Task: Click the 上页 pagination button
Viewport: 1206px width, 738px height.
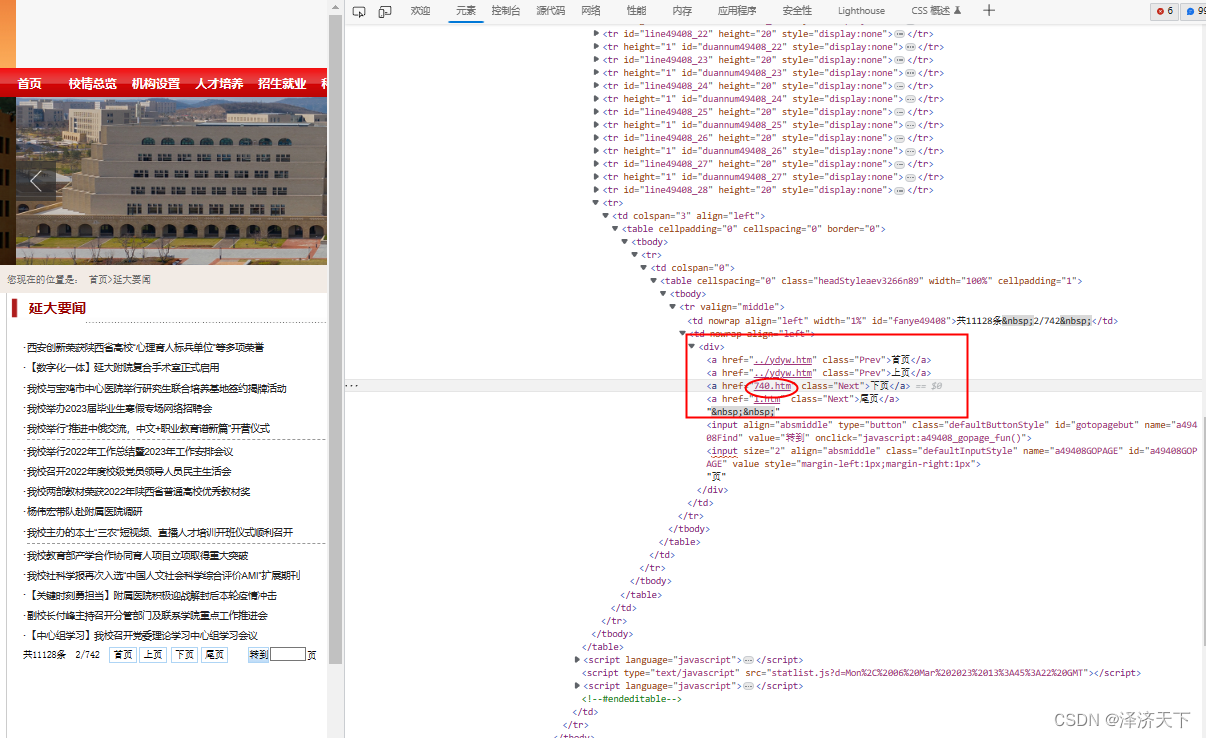Action: pyautogui.click(x=153, y=655)
